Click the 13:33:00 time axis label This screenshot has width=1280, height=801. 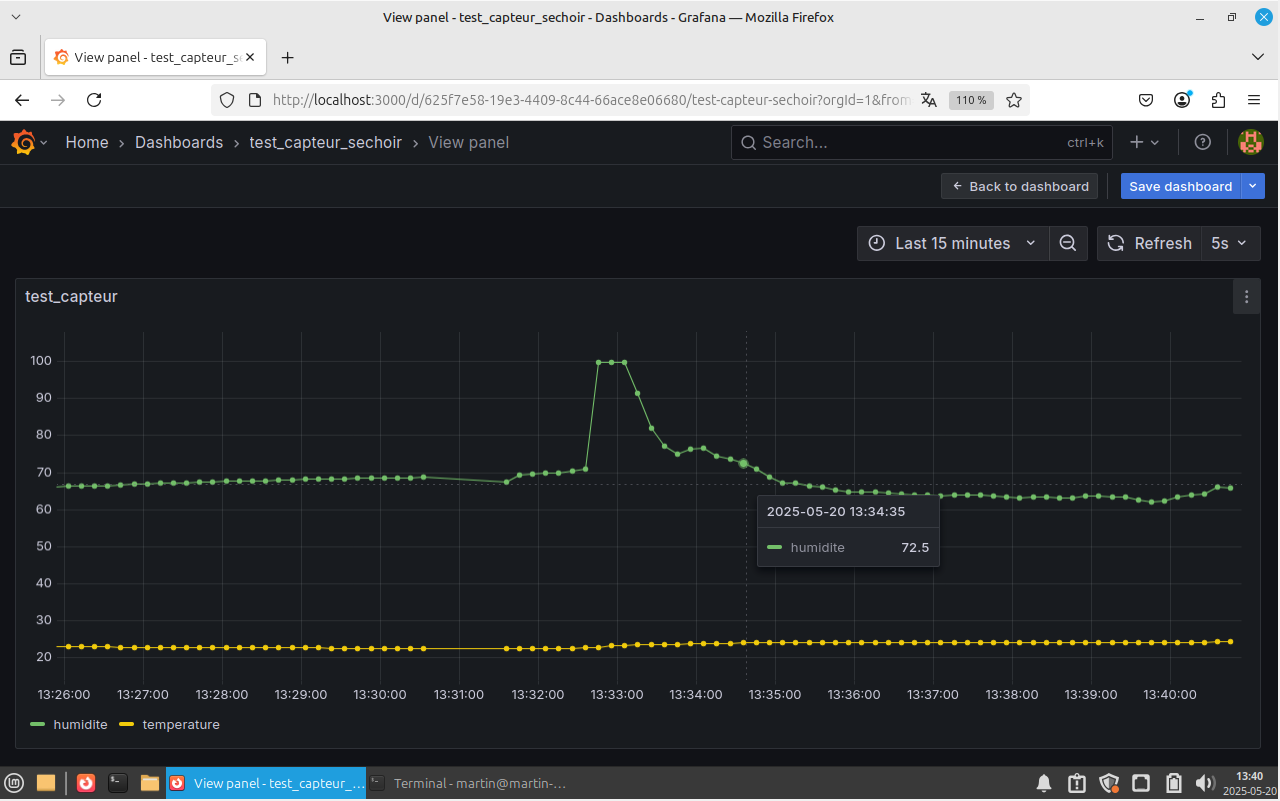click(617, 694)
